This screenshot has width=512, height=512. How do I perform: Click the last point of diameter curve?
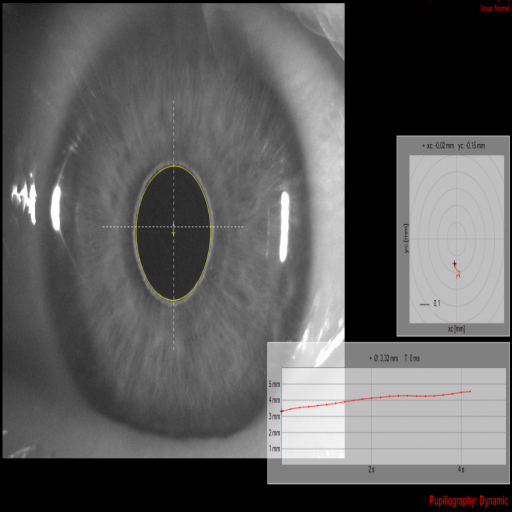click(x=470, y=391)
